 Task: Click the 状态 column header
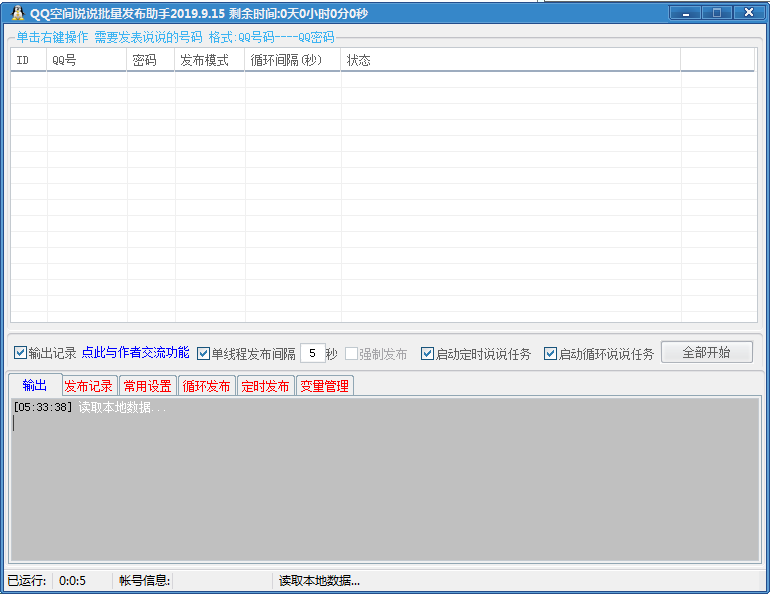[x=511, y=60]
